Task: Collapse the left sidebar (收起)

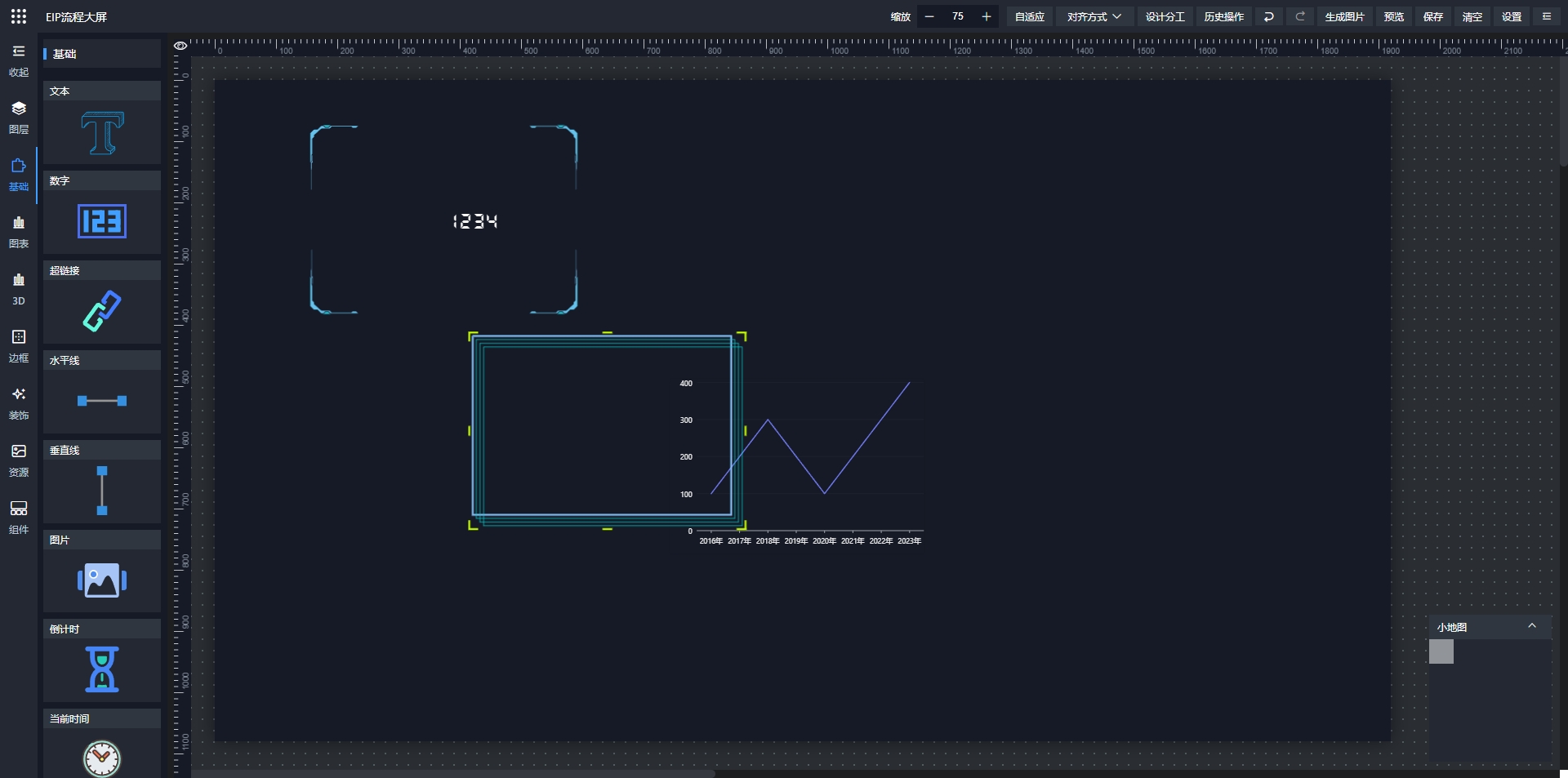Action: point(19,60)
